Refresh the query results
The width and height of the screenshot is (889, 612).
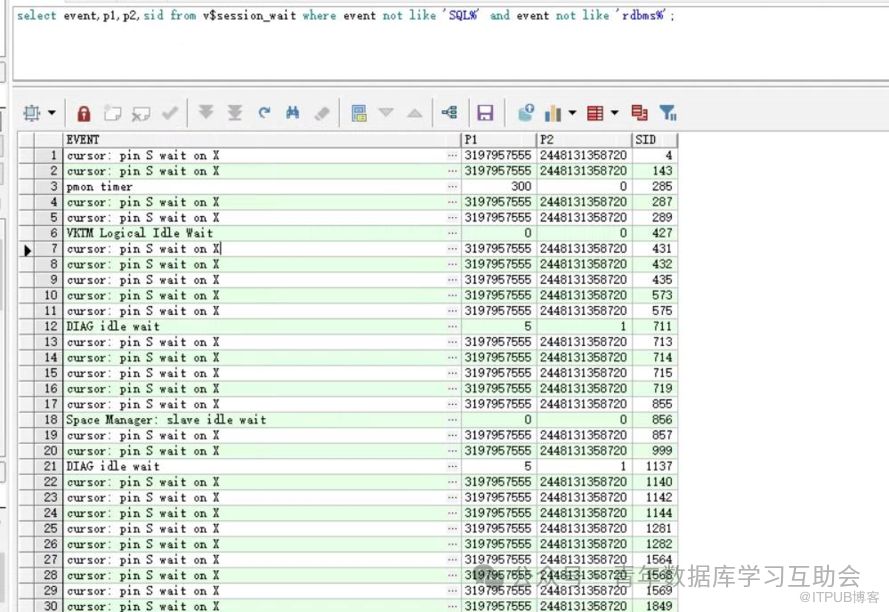click(x=264, y=113)
